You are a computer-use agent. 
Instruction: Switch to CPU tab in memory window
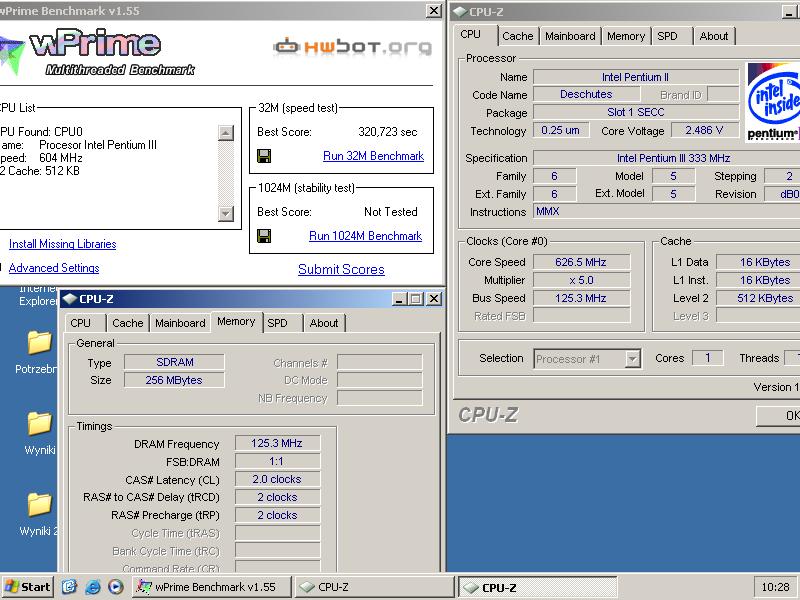click(81, 323)
